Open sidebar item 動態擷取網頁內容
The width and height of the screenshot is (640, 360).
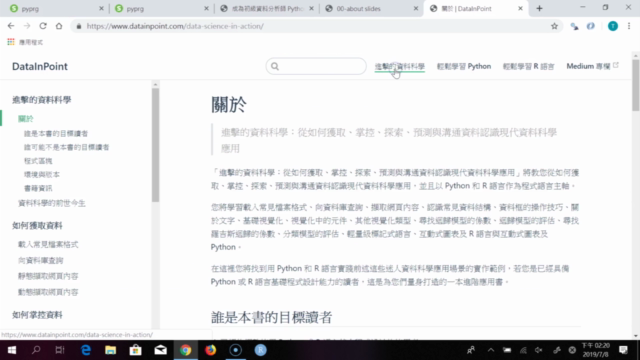pyautogui.click(x=48, y=292)
